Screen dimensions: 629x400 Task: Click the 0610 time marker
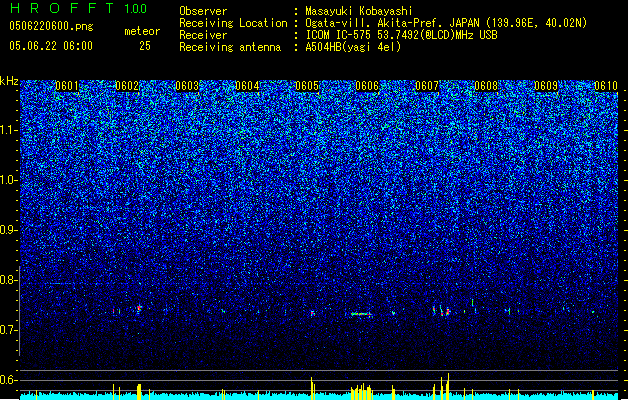(x=606, y=86)
